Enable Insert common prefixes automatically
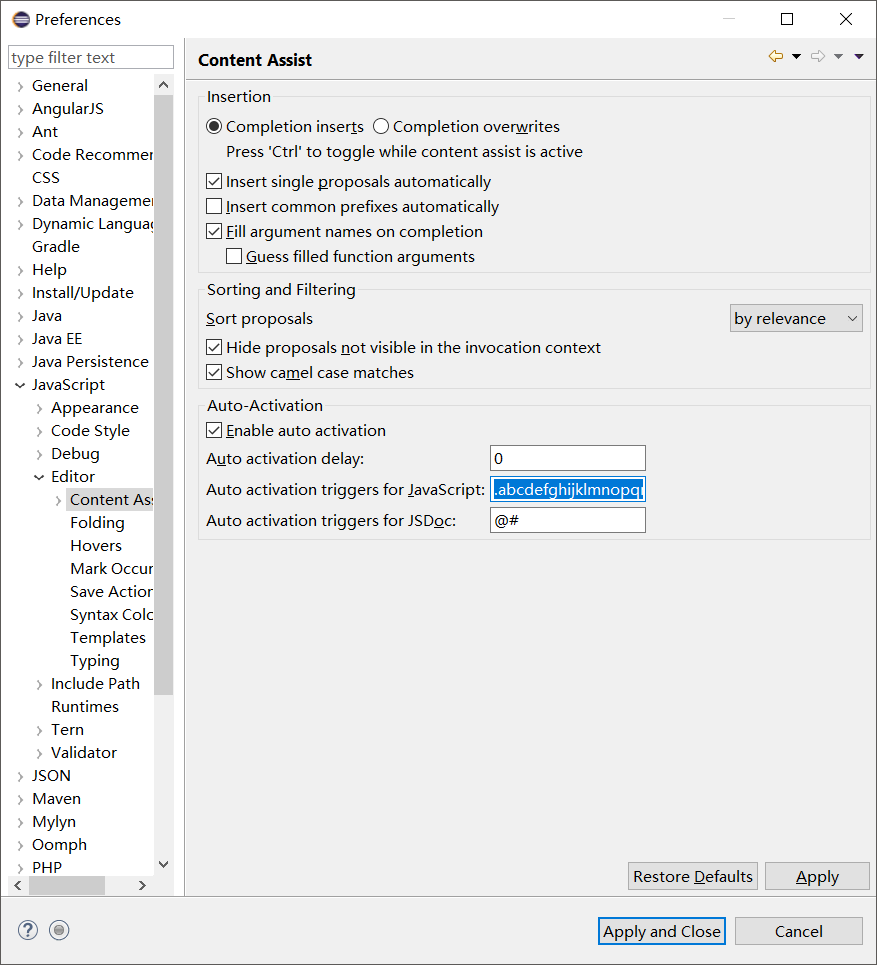Viewport: 877px width, 965px height. 214,206
